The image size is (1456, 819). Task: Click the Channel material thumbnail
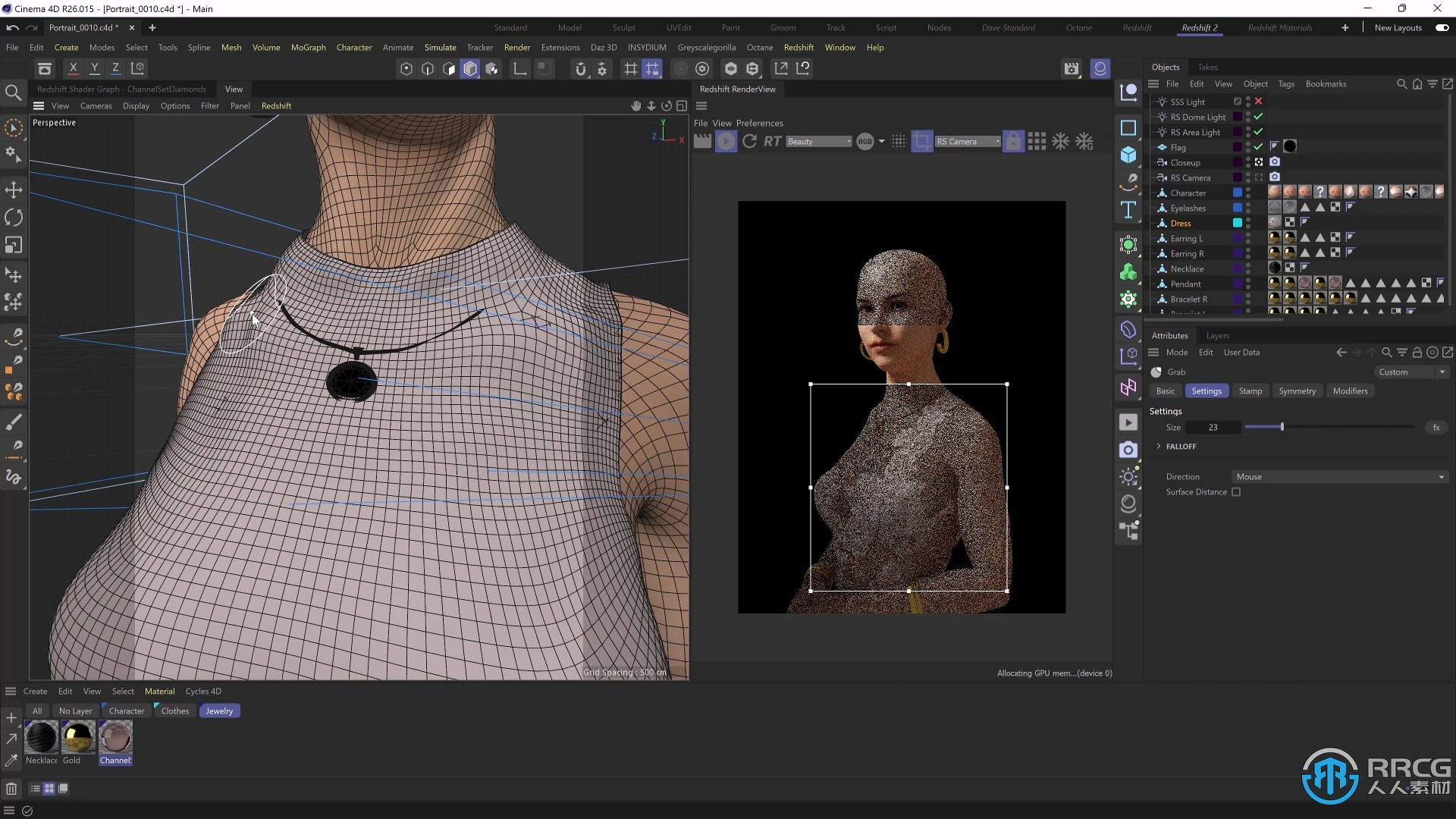[x=114, y=737]
